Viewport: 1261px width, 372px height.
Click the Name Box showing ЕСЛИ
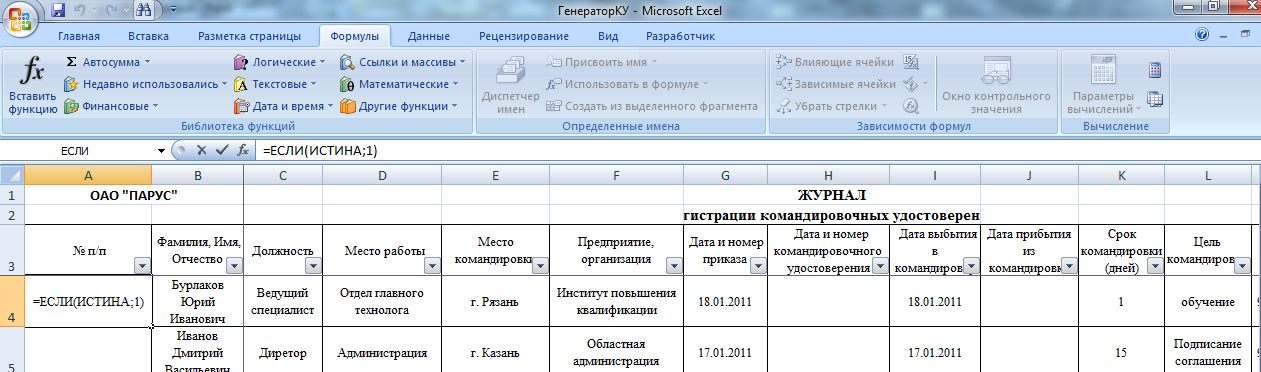[x=78, y=150]
